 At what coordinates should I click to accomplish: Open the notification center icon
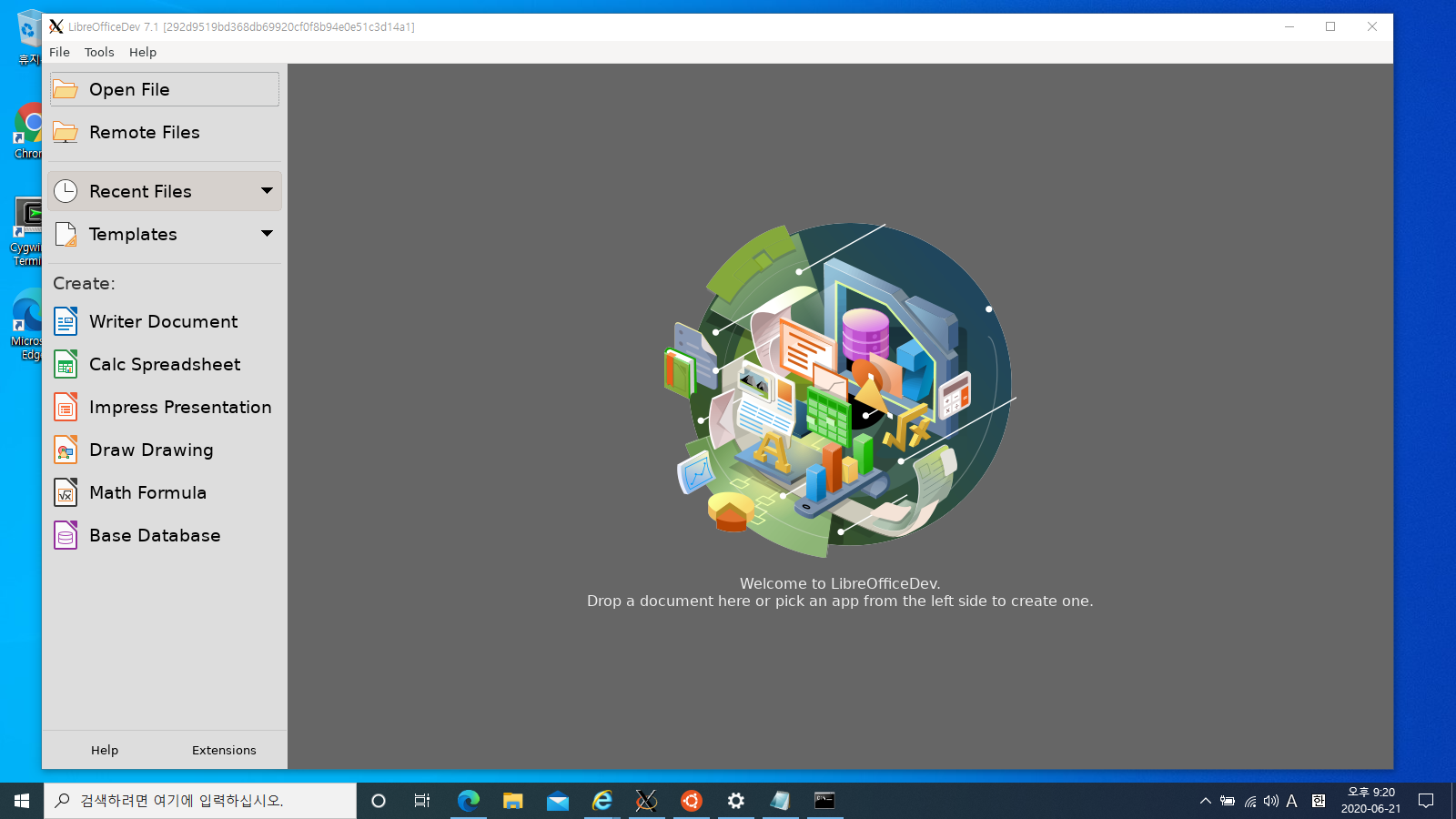(x=1426, y=801)
